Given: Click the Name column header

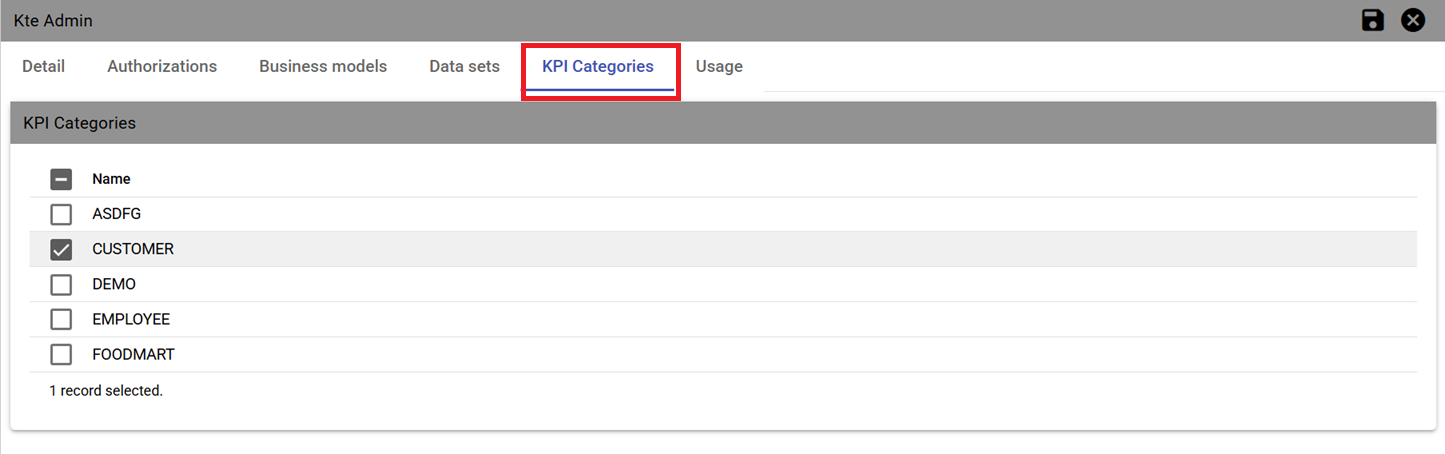Looking at the screenshot, I should coord(111,179).
